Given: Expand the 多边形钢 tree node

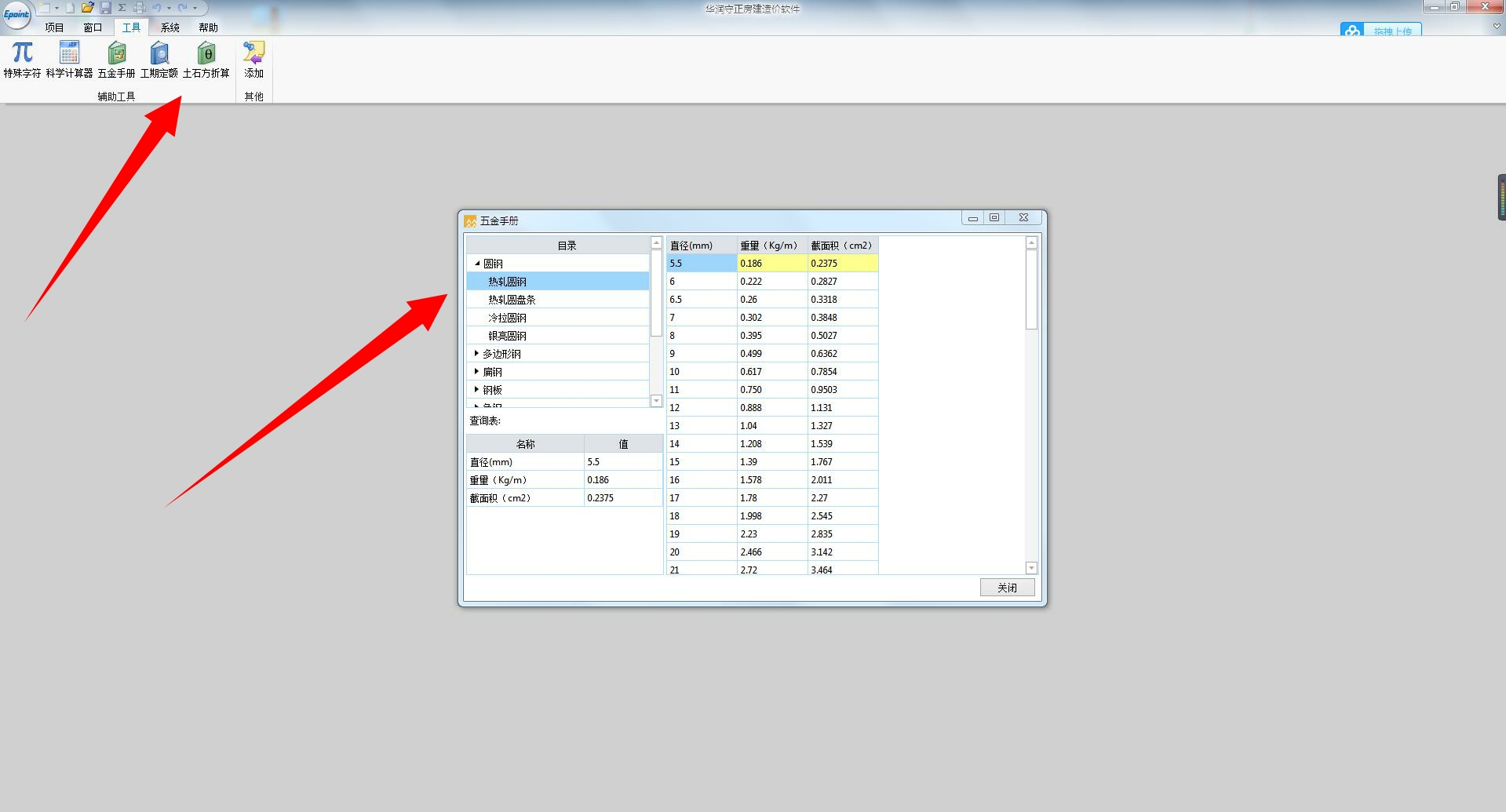Looking at the screenshot, I should (x=476, y=354).
